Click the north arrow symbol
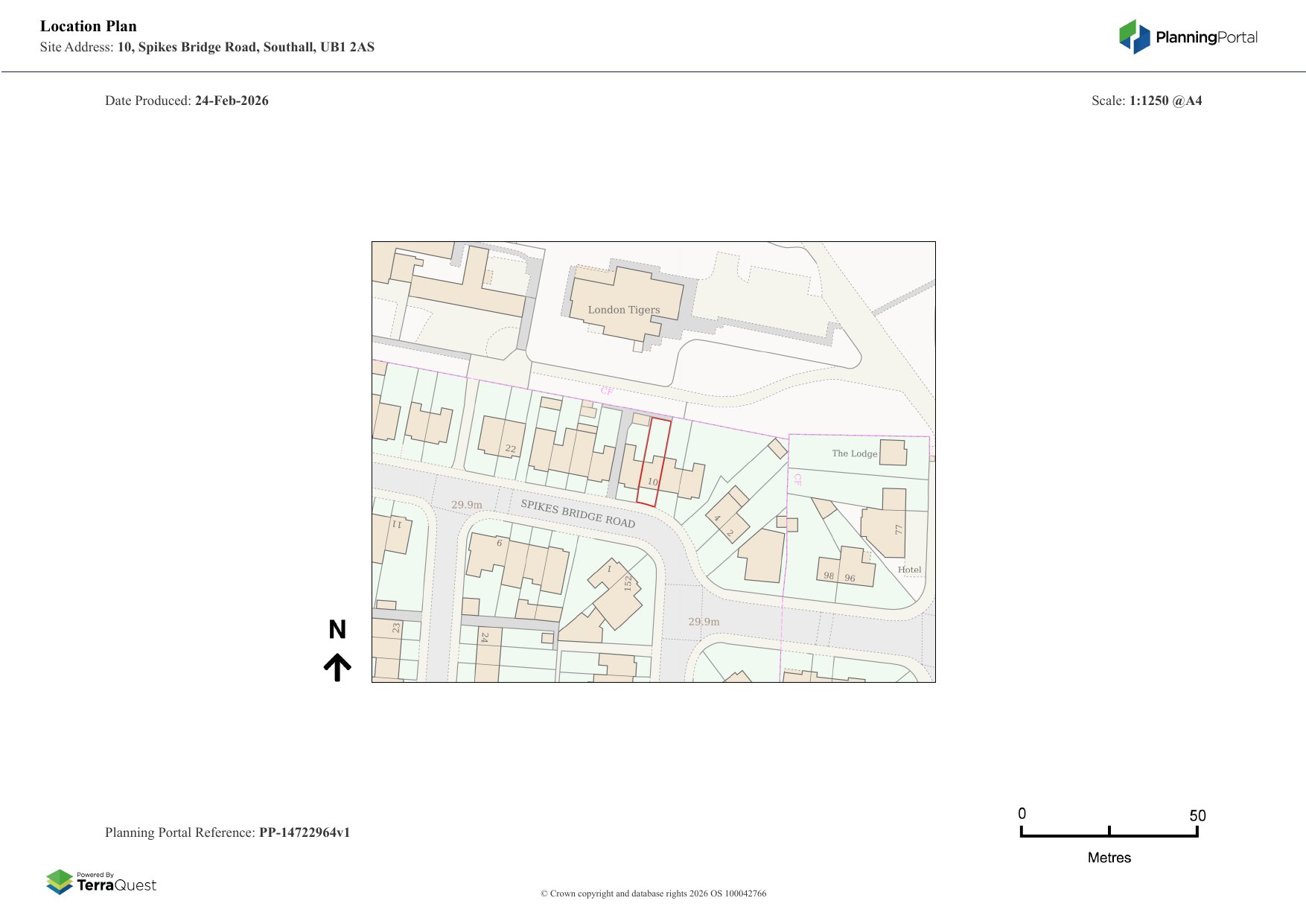Viewport: 1306px width, 924px height. pos(337,668)
